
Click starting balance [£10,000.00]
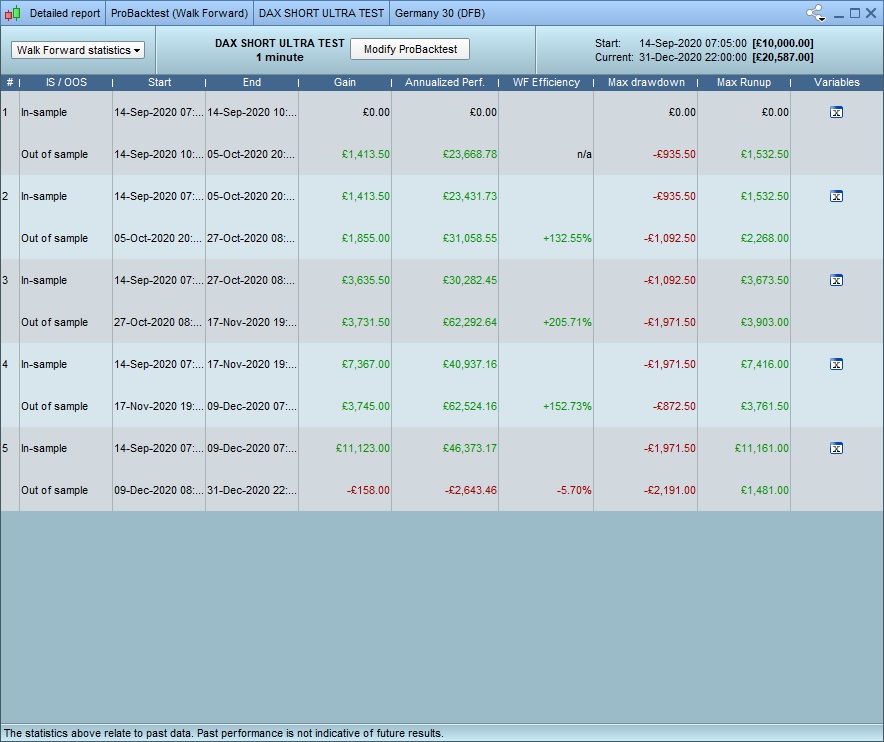pos(783,43)
